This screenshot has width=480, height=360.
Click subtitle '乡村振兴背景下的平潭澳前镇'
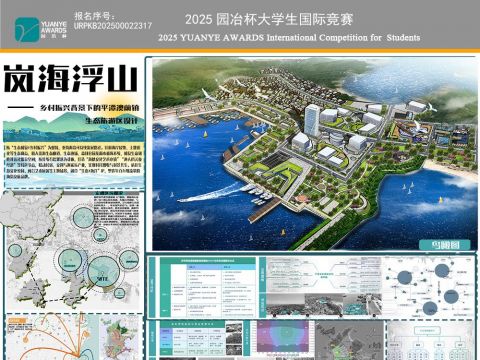coord(89,108)
